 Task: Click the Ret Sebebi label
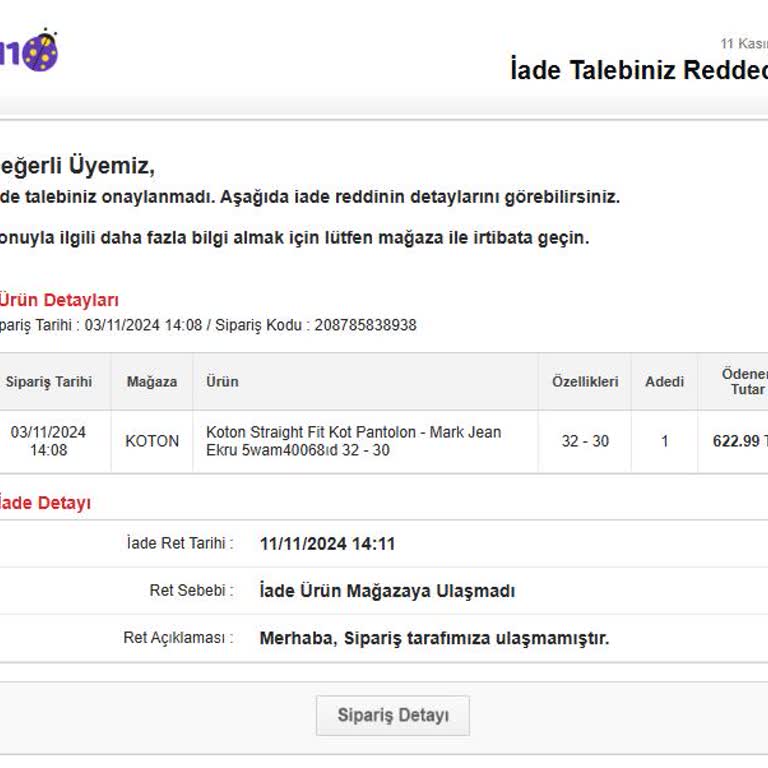pos(191,590)
